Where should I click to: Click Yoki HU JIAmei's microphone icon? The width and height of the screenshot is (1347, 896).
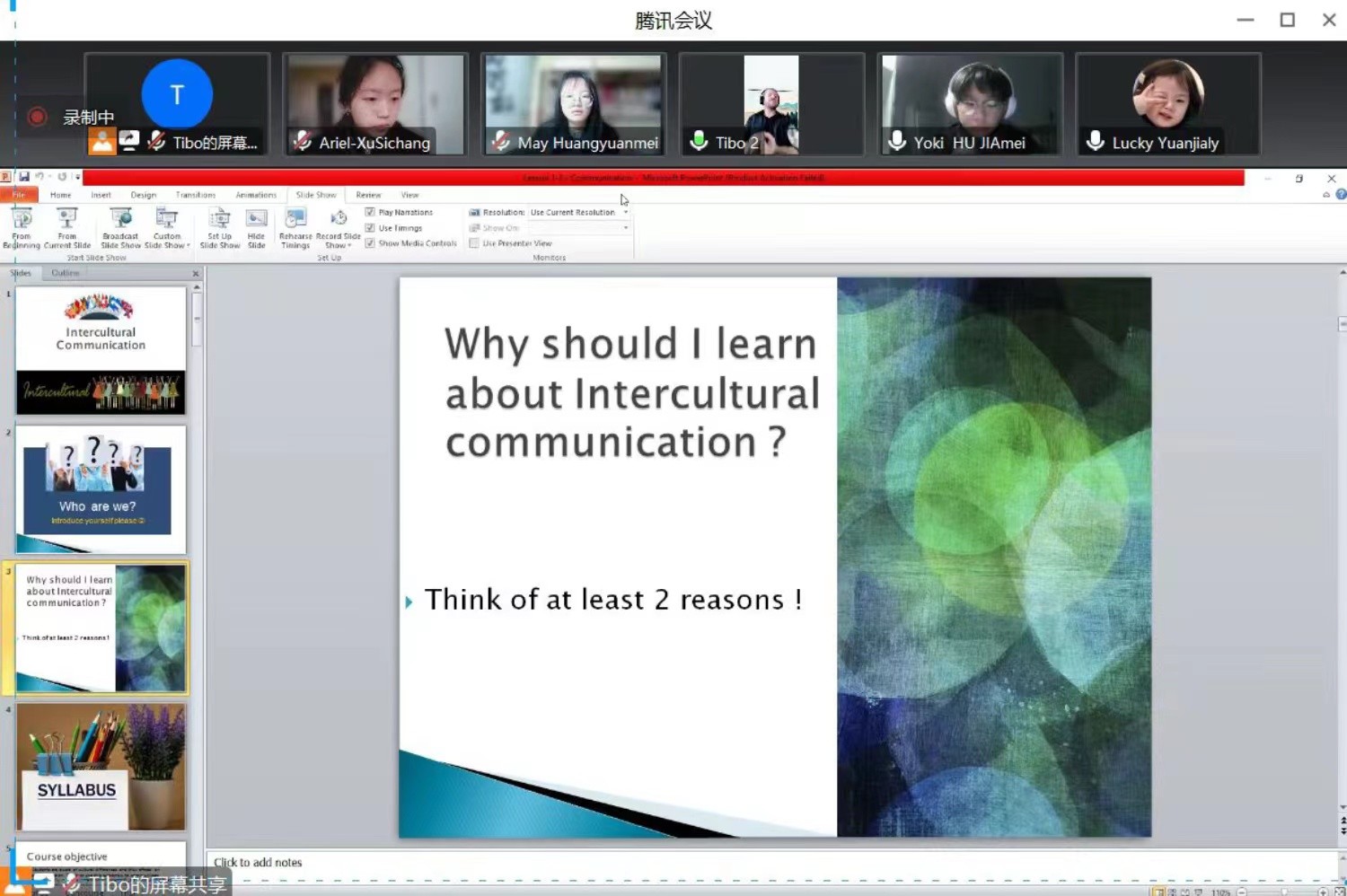point(897,141)
